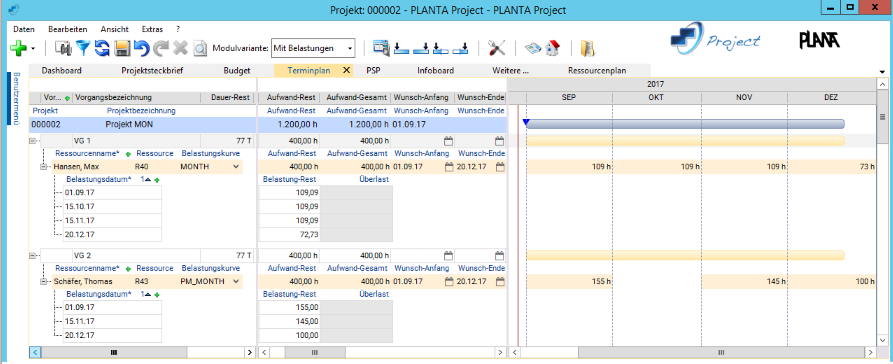Click the blue refresh arrows icon
Image resolution: width=893 pixels, height=364 pixels.
pyautogui.click(x=103, y=49)
